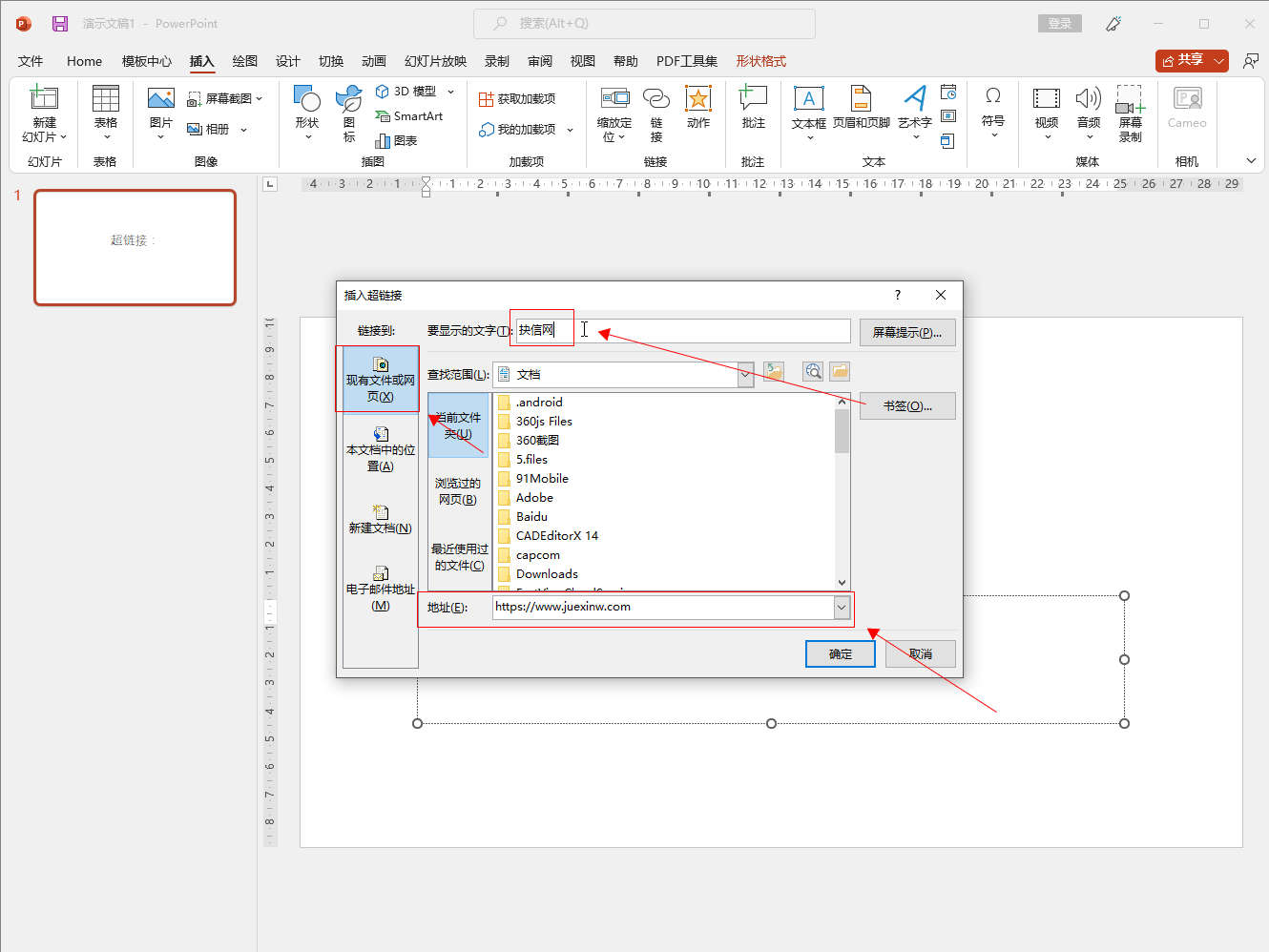Open the address field dropdown arrow

coord(842,607)
